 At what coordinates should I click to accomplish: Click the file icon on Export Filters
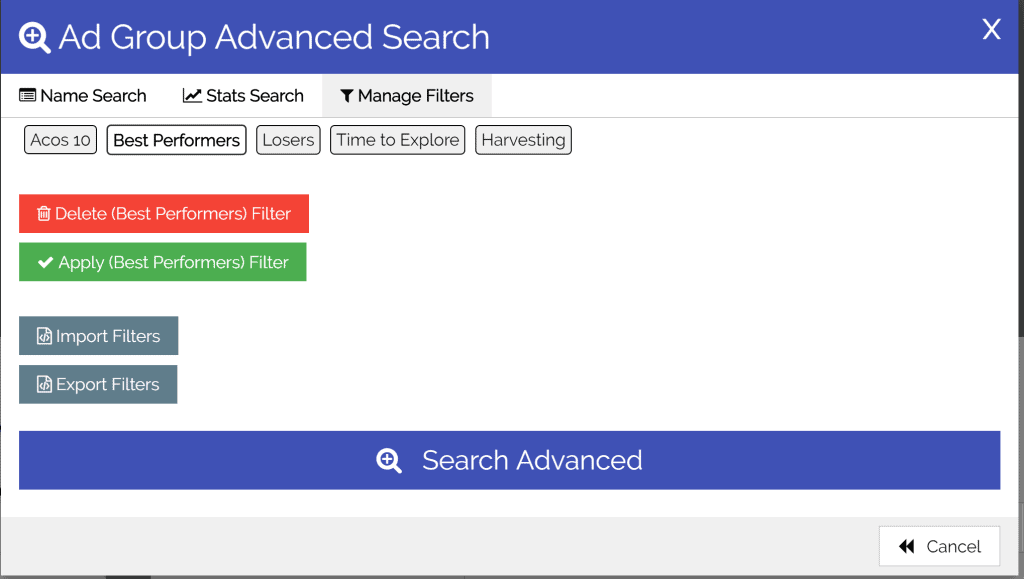(44, 384)
